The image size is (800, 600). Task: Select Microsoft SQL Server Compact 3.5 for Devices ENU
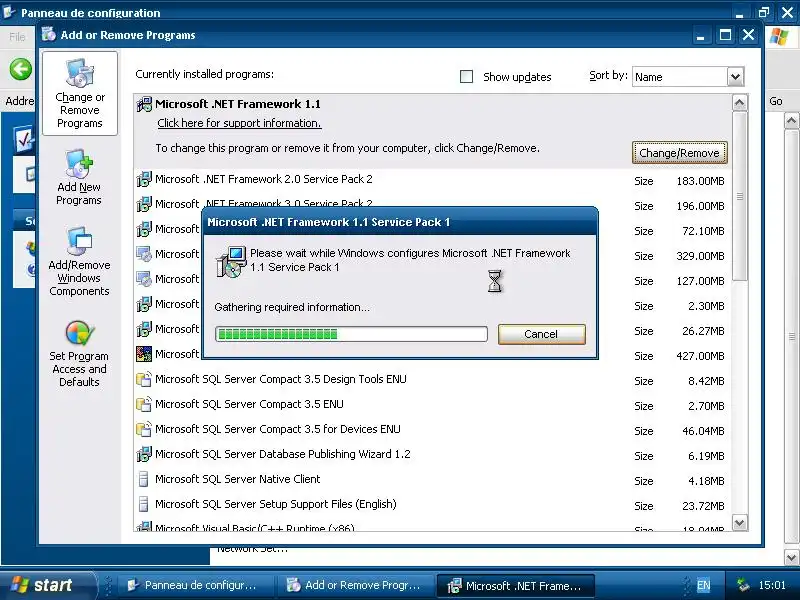(x=433, y=430)
